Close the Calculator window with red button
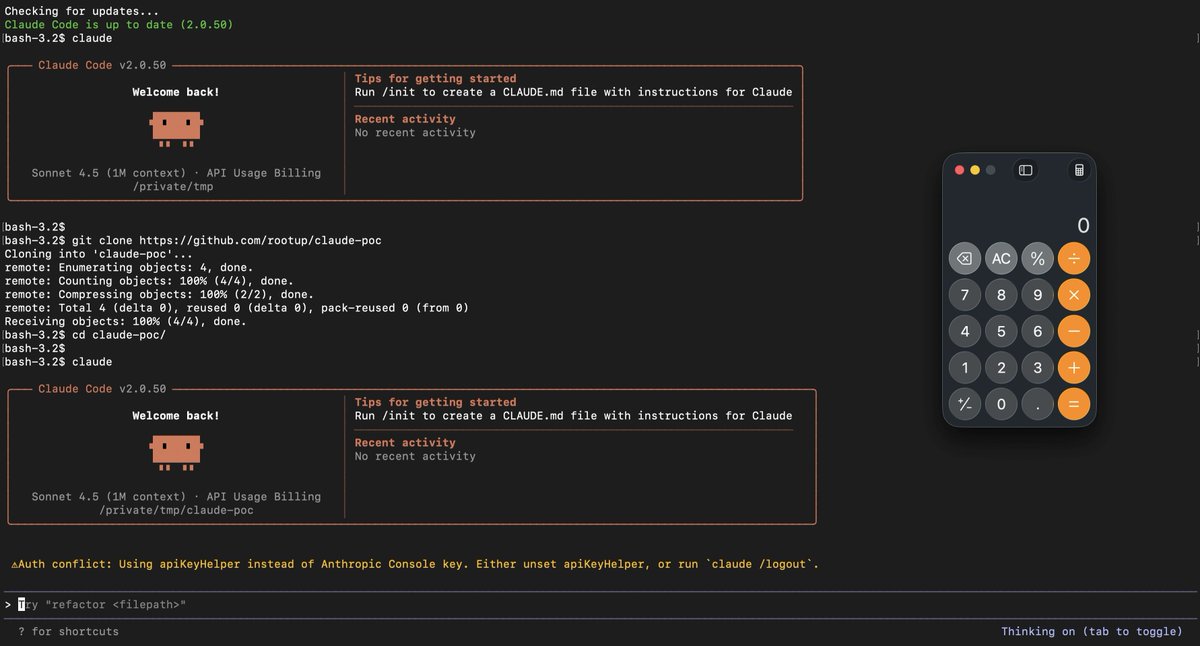This screenshot has width=1200, height=646. click(959, 170)
